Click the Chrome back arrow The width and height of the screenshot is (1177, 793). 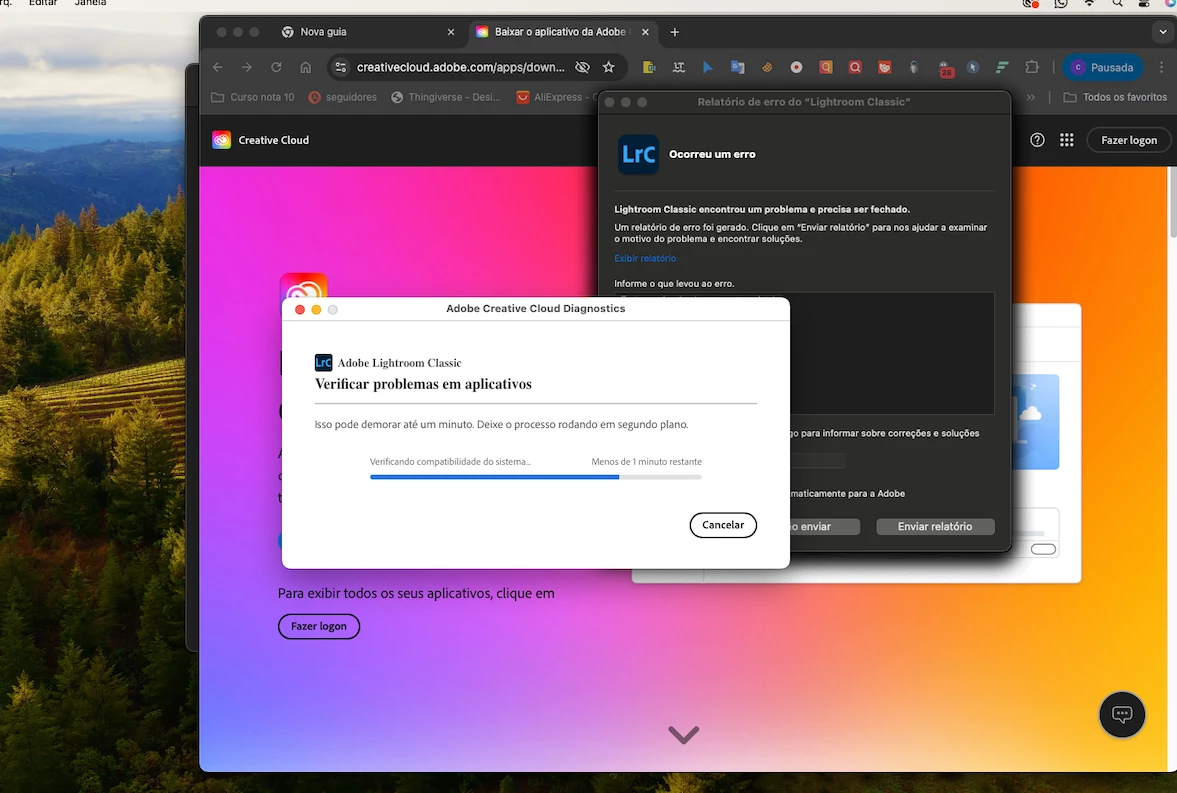point(218,67)
